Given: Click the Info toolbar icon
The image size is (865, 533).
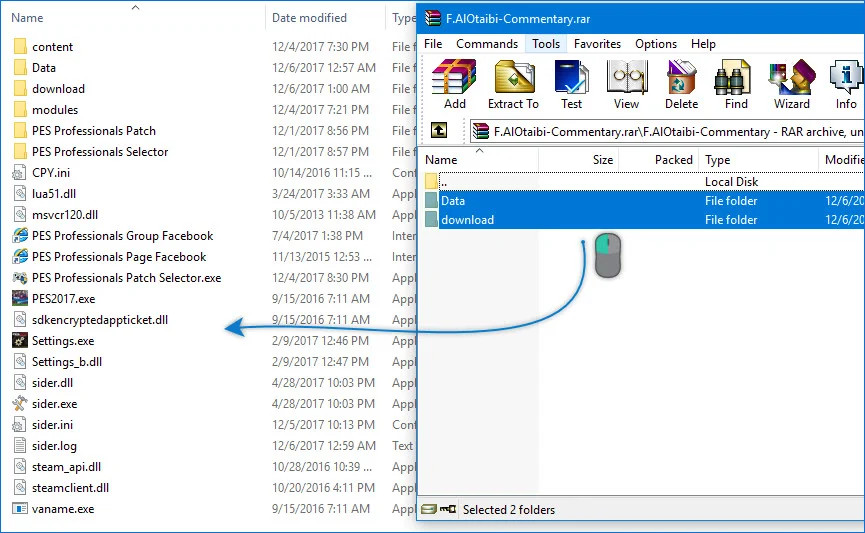Looking at the screenshot, I should (x=846, y=84).
